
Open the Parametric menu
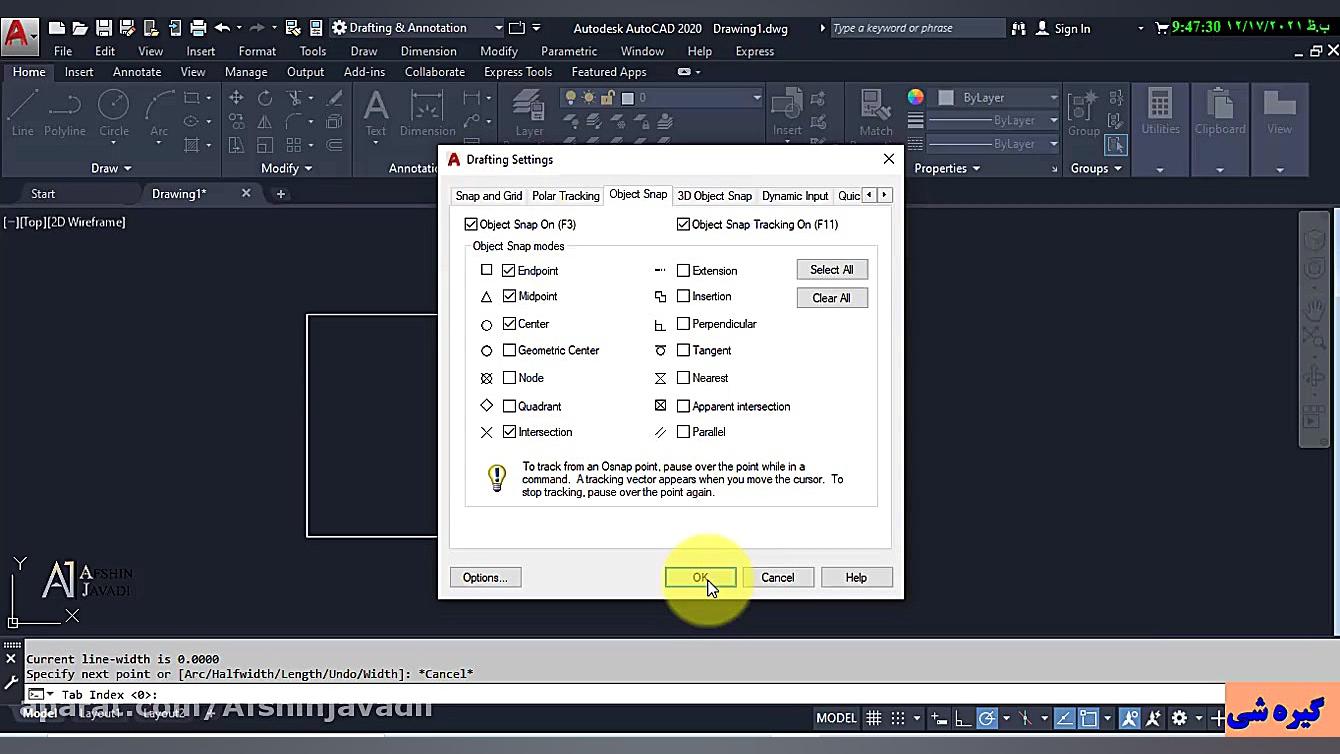point(569,51)
